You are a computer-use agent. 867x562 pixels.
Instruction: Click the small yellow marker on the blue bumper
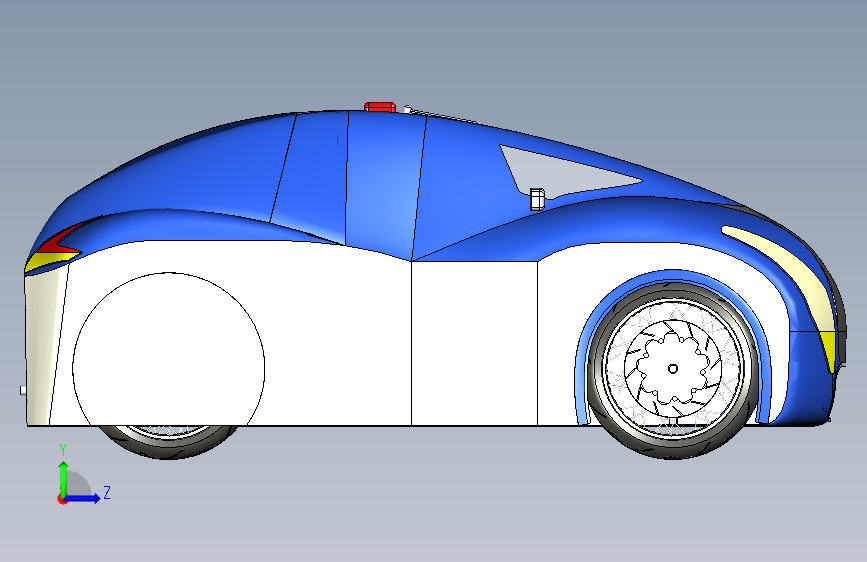tap(829, 351)
